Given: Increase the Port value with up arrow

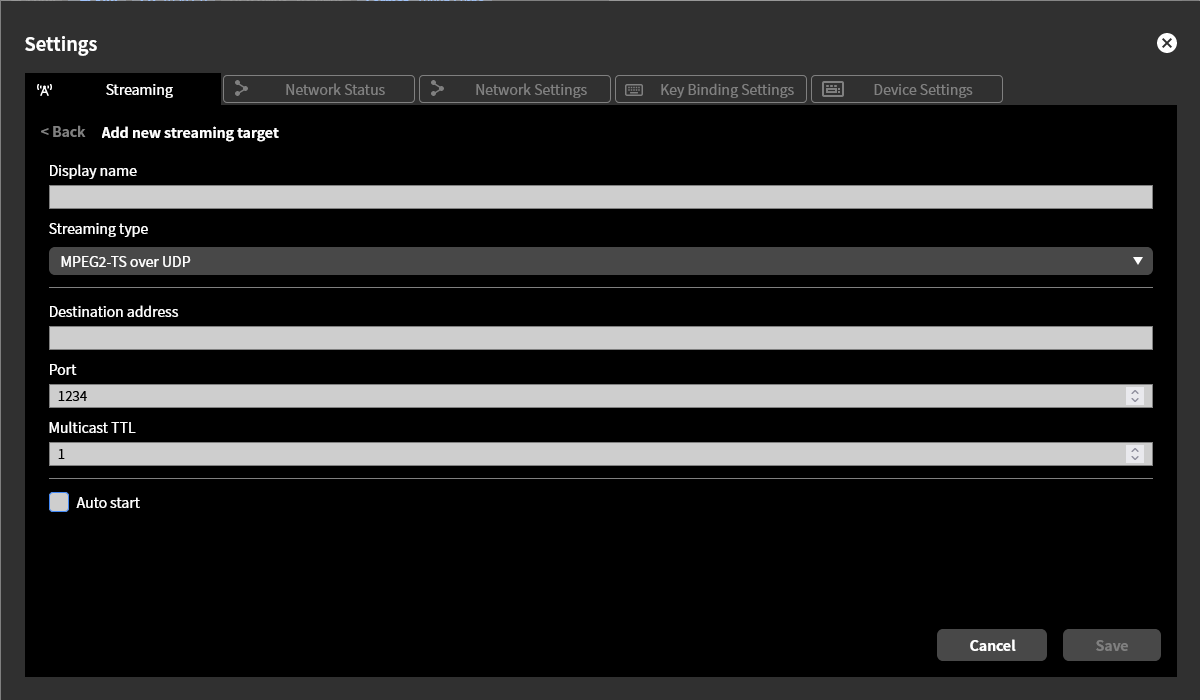Looking at the screenshot, I should [1134, 392].
